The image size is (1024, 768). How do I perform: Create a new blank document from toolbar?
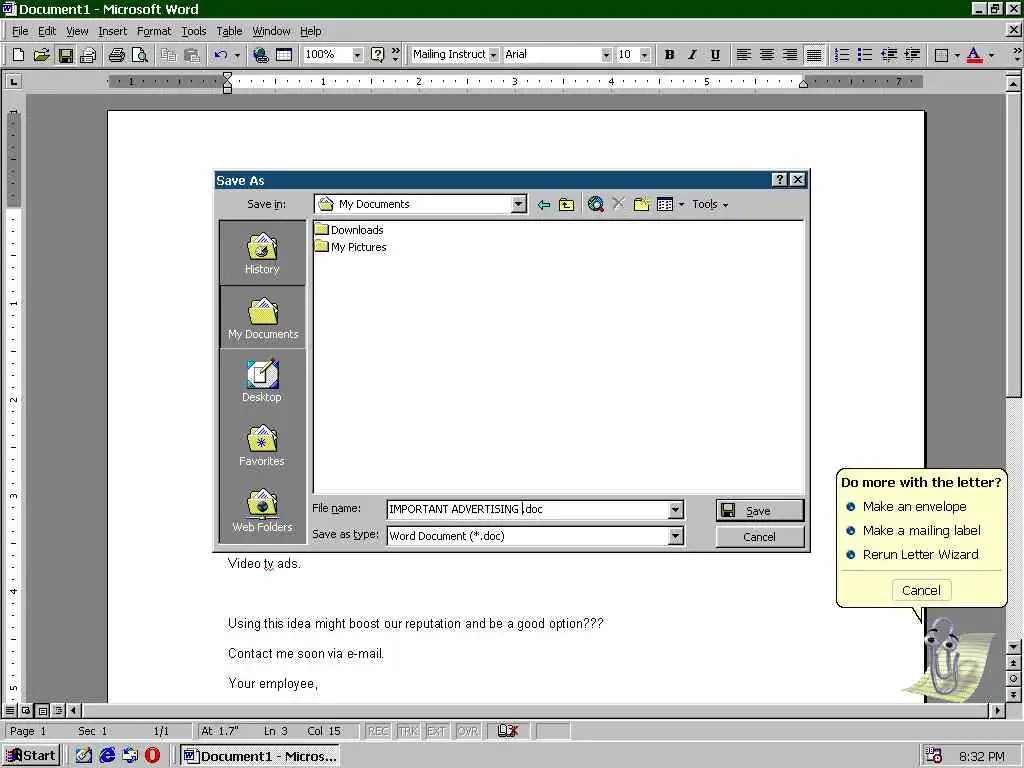tap(18, 55)
